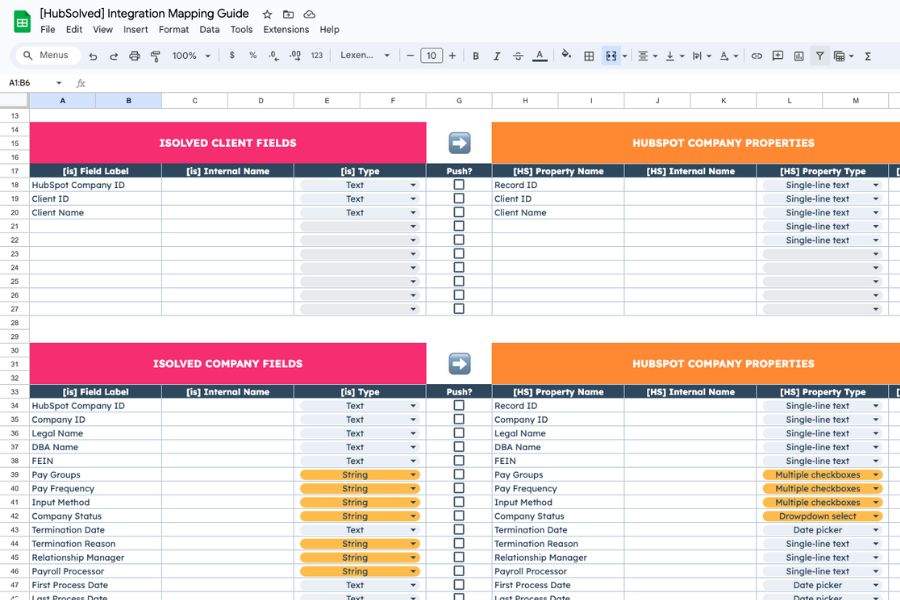
Task: Decrease decimal places
Action: click(x=274, y=56)
